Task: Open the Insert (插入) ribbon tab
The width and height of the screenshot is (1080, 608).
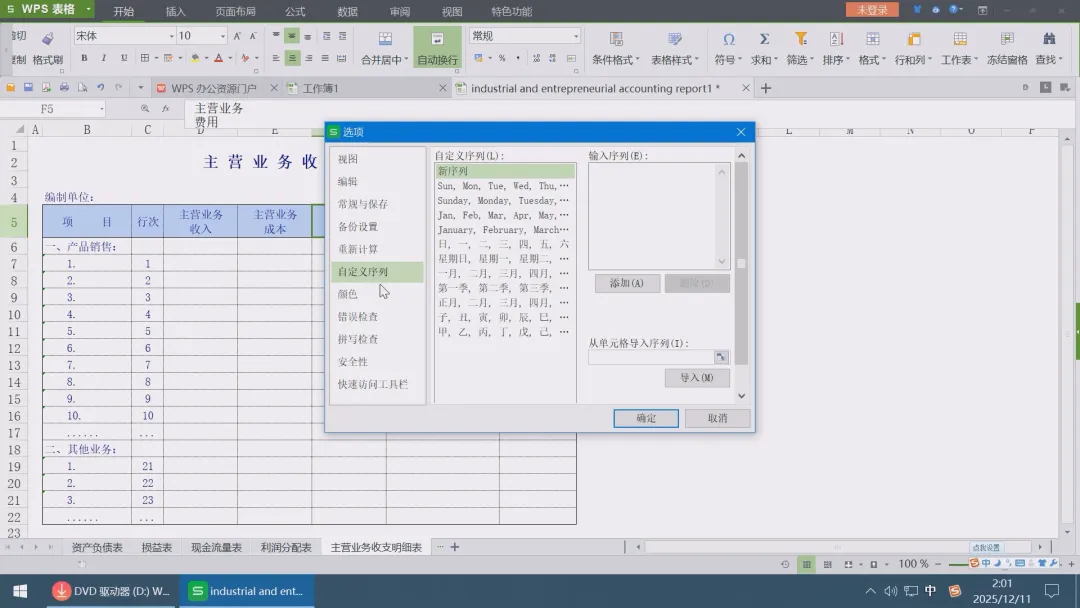Action: coord(176,11)
